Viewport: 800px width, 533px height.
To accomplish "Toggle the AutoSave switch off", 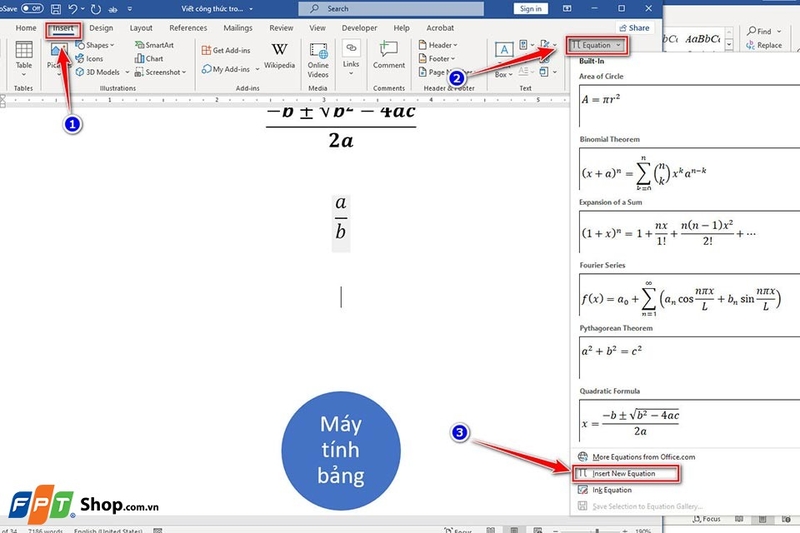I will 32,8.
